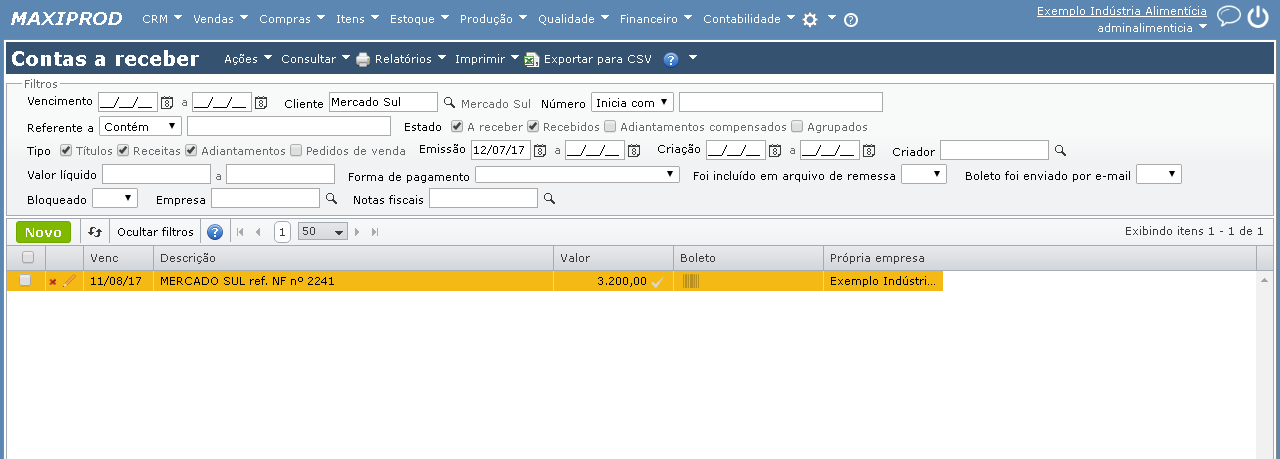The width and height of the screenshot is (1280, 459).
Task: Toggle the Títulos checkbox
Action: (66, 151)
